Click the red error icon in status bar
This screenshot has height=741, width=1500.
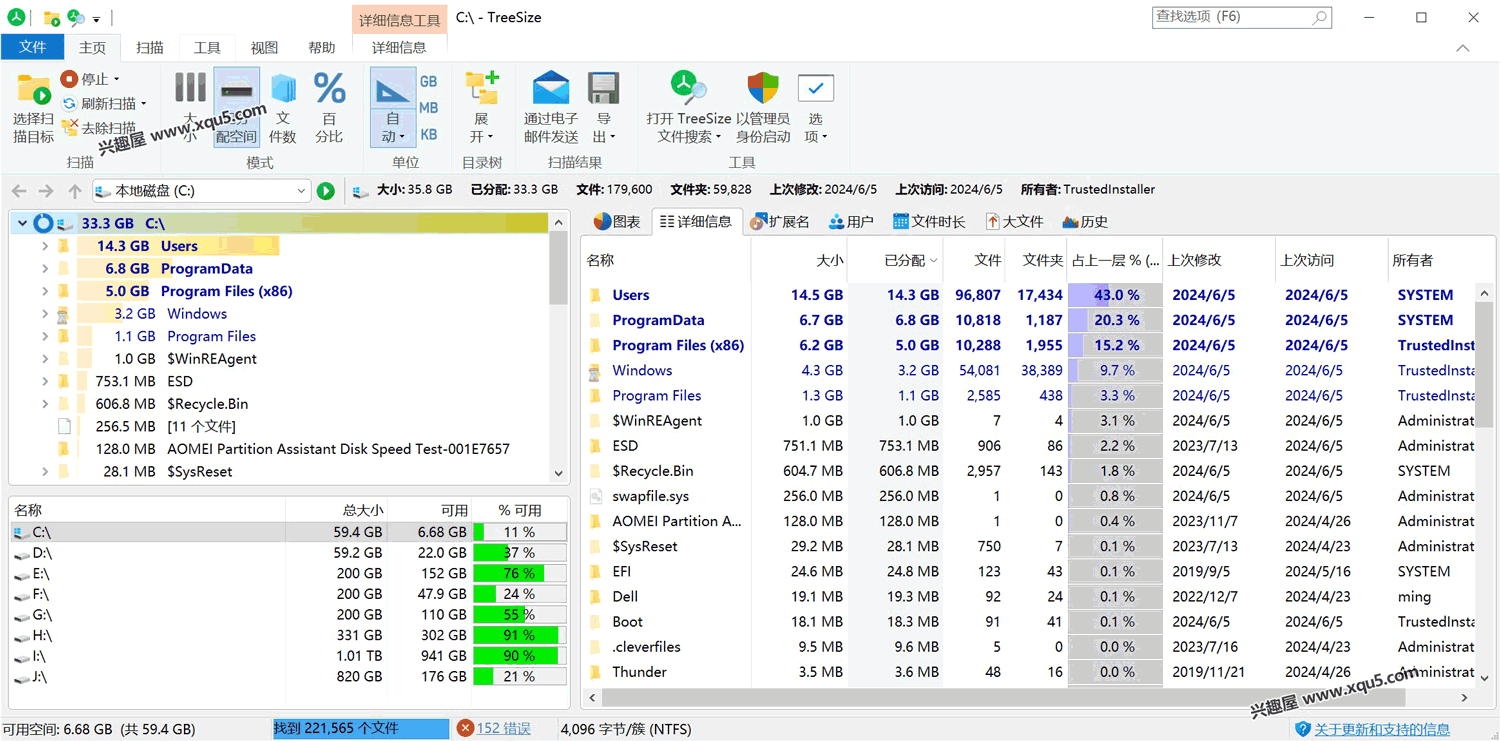click(465, 729)
